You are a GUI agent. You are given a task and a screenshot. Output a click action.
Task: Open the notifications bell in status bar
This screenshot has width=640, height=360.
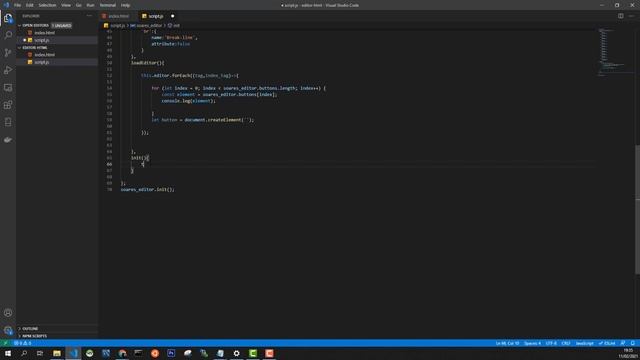[633, 343]
